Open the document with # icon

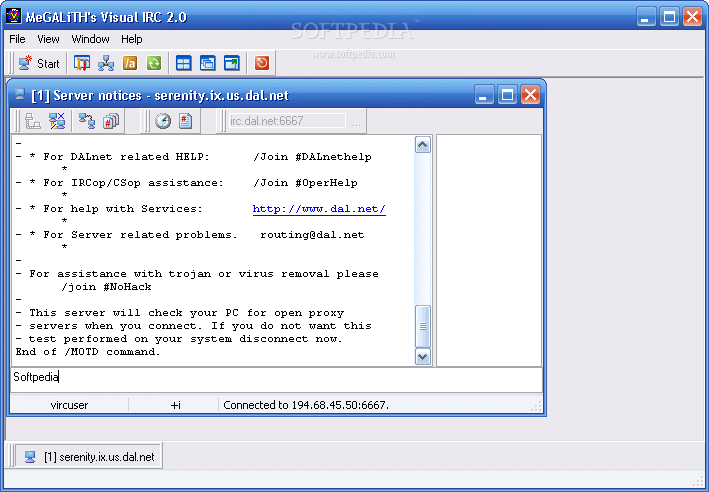click(x=185, y=121)
